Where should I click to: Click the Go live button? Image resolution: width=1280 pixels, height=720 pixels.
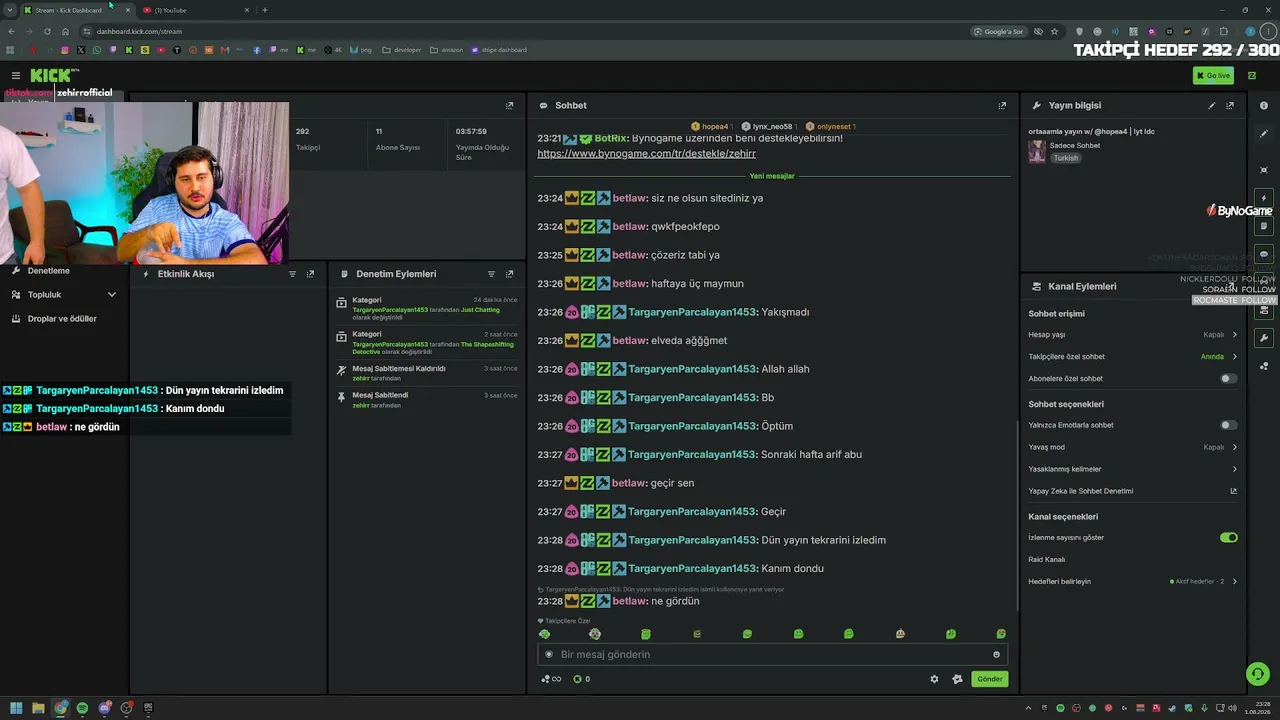1213,75
